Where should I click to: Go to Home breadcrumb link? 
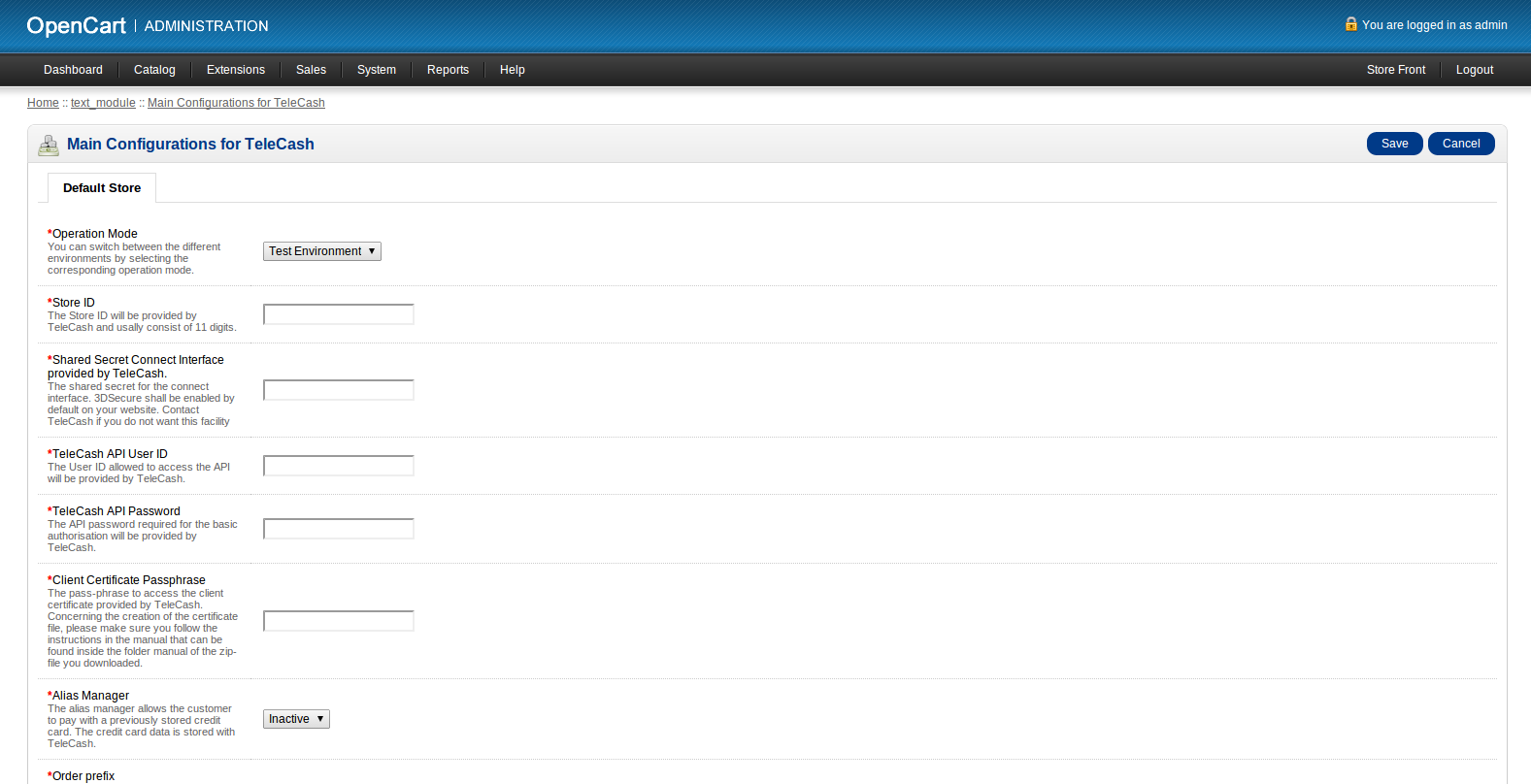coord(43,103)
